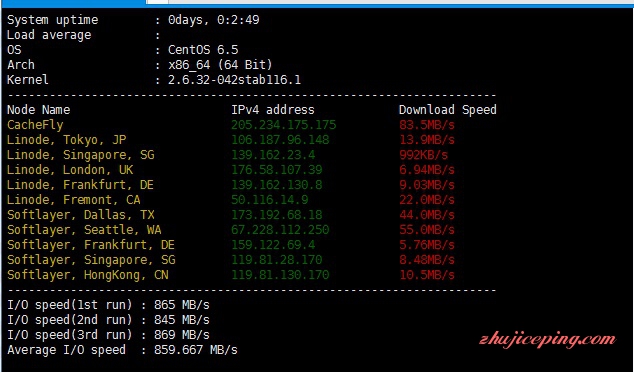Select the Softlayer, HongKong, CN node name

[x=88, y=275]
